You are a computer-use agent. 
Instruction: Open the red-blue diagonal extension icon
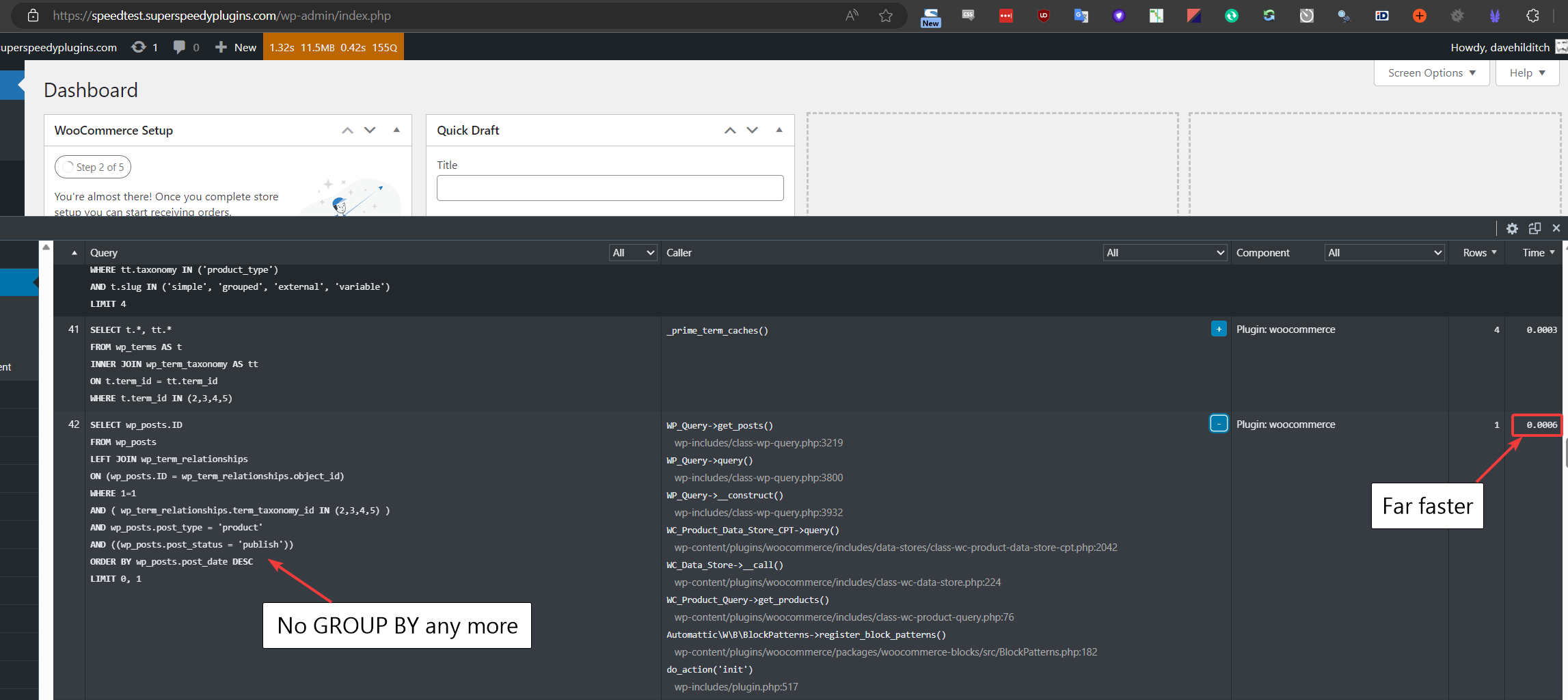tap(1194, 15)
